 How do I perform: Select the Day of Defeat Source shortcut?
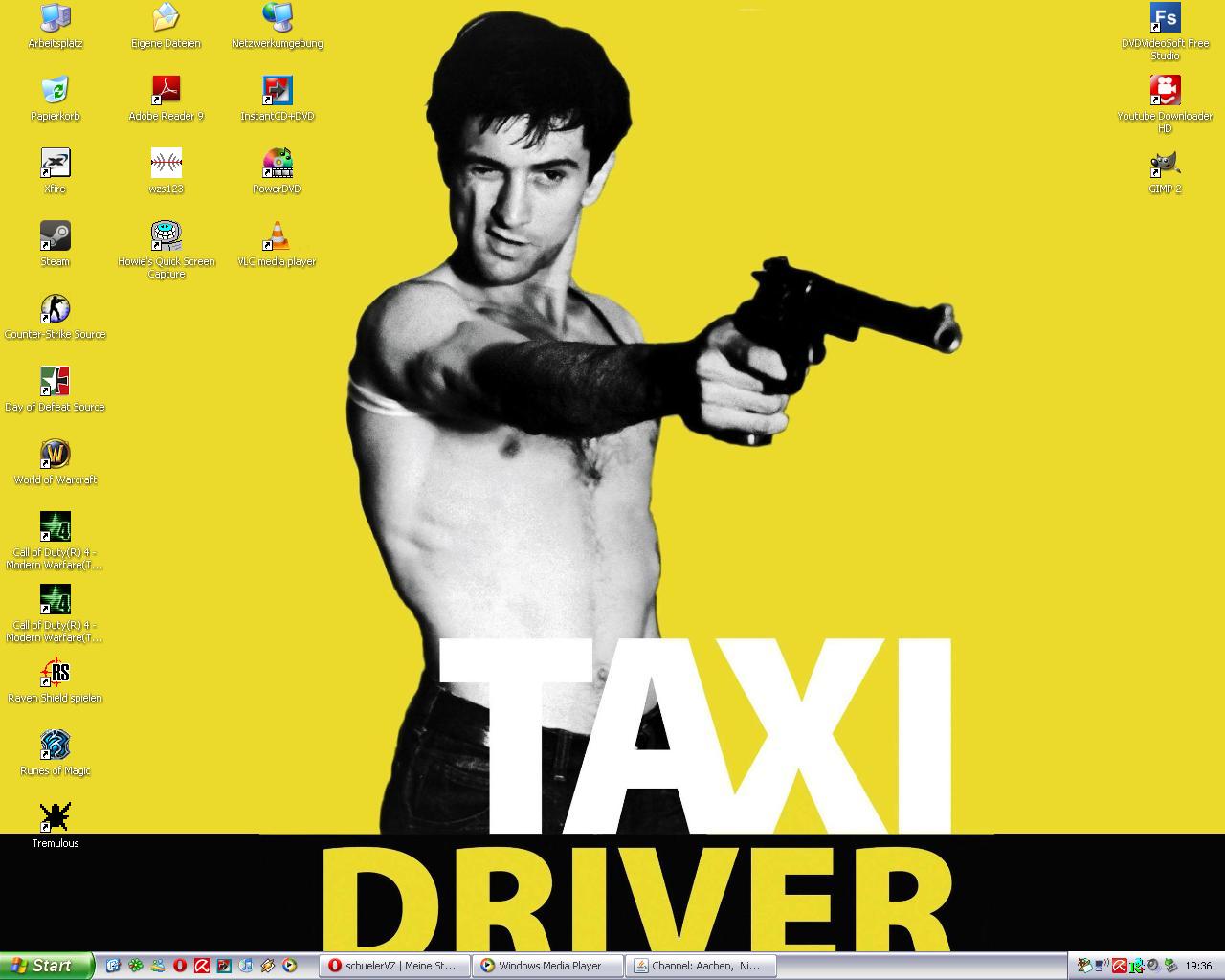click(55, 390)
